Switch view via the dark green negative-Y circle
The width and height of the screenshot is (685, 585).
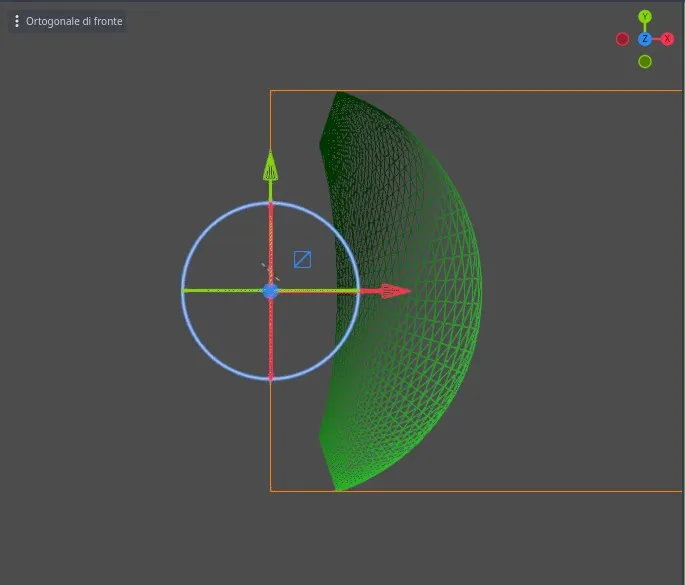[x=645, y=62]
